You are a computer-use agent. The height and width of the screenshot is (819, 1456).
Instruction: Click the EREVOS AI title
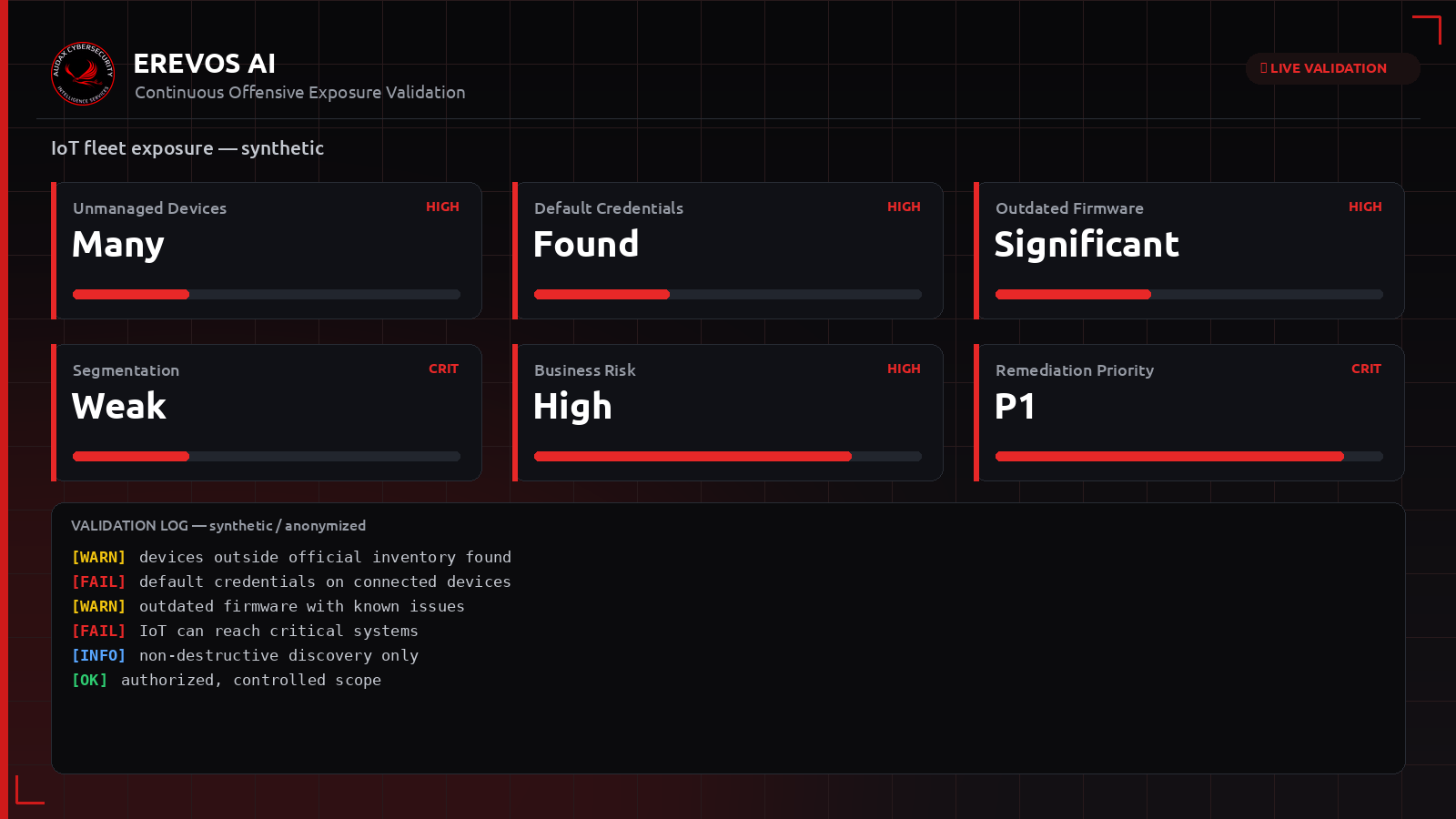(205, 64)
